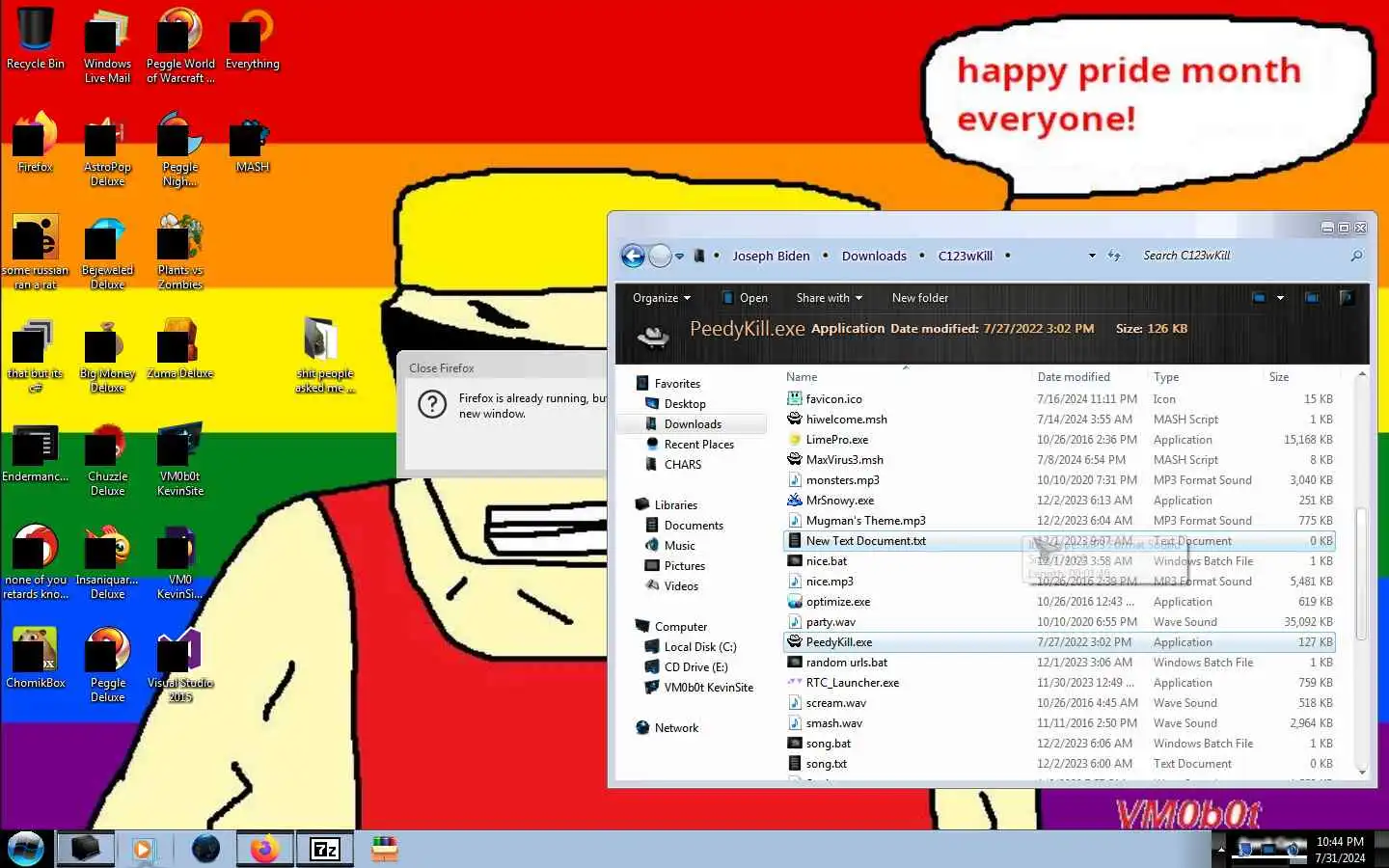Open the Plants vs Zombies shortcut
Image resolution: width=1389 pixels, height=868 pixels.
tap(180, 253)
